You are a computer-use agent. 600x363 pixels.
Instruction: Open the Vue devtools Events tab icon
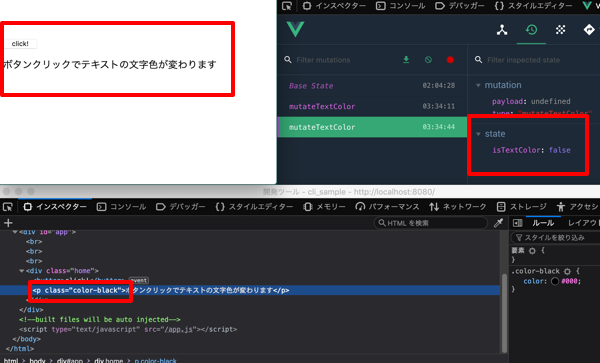(561, 29)
